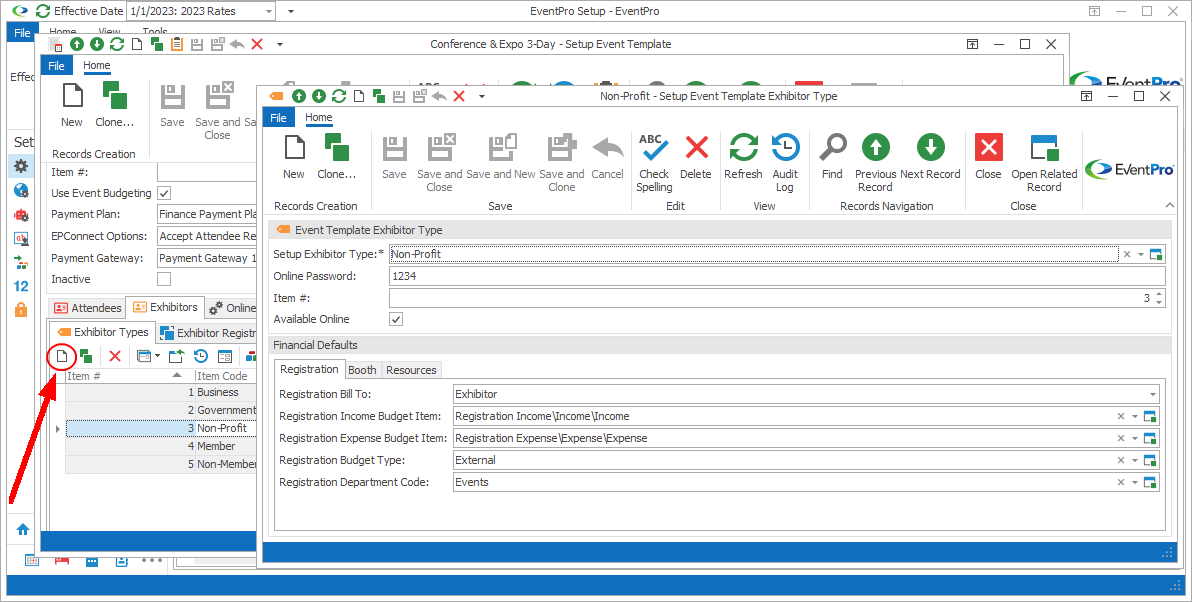The image size is (1192, 602).
Task: Click new record icon in Exhibitor Types grid toolbar
Action: click(62, 356)
